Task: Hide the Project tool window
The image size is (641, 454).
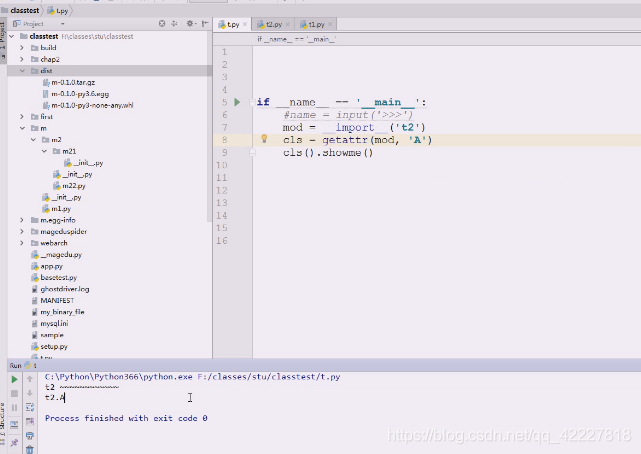Action: coord(205,24)
